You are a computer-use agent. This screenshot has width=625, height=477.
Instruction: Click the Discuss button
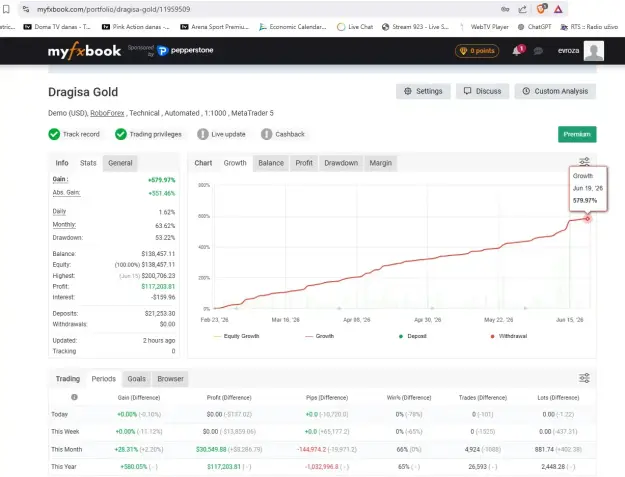pos(482,91)
